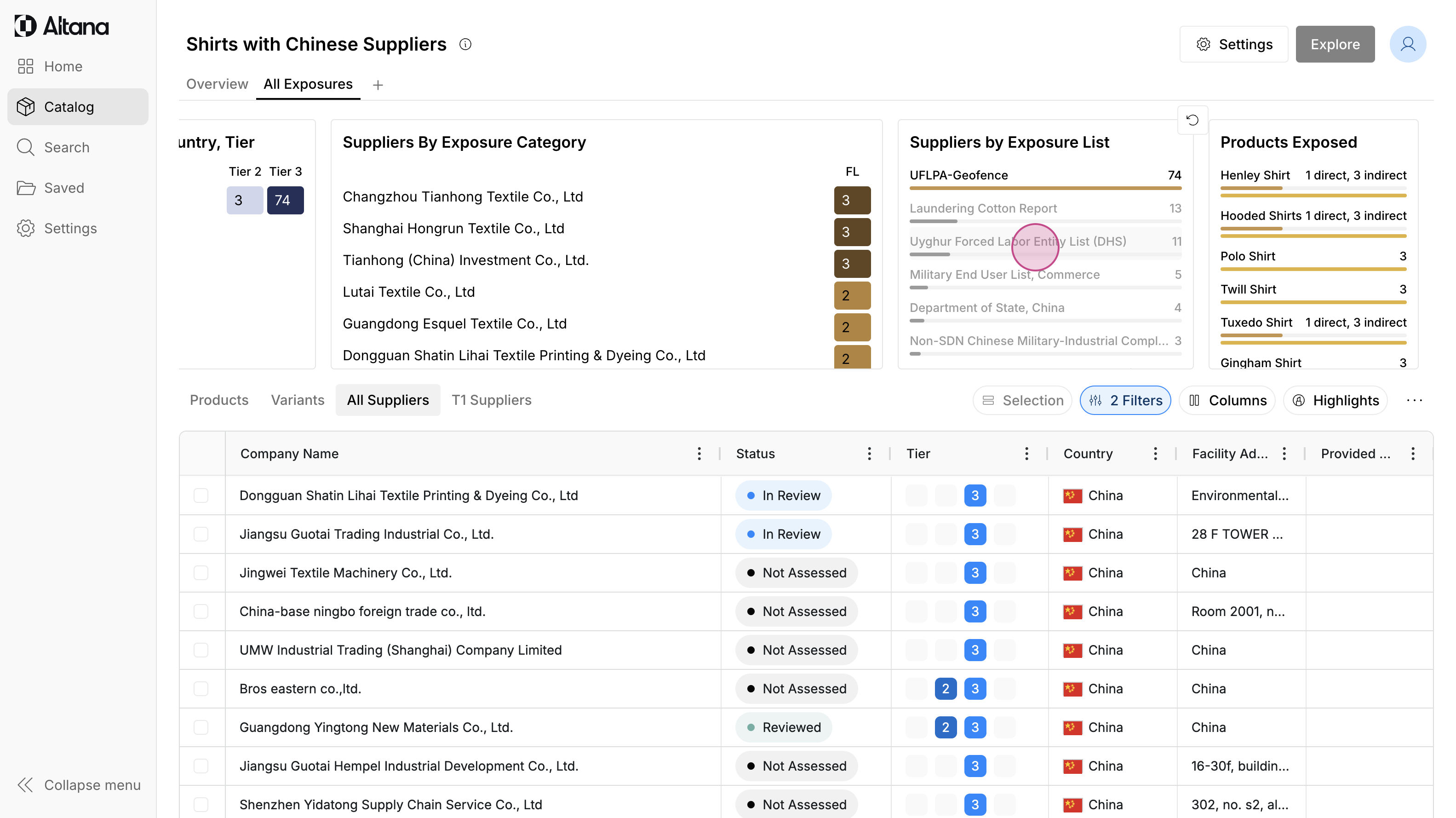Open Saved folder in sidebar
Image resolution: width=1456 pixels, height=818 pixels.
coord(64,188)
